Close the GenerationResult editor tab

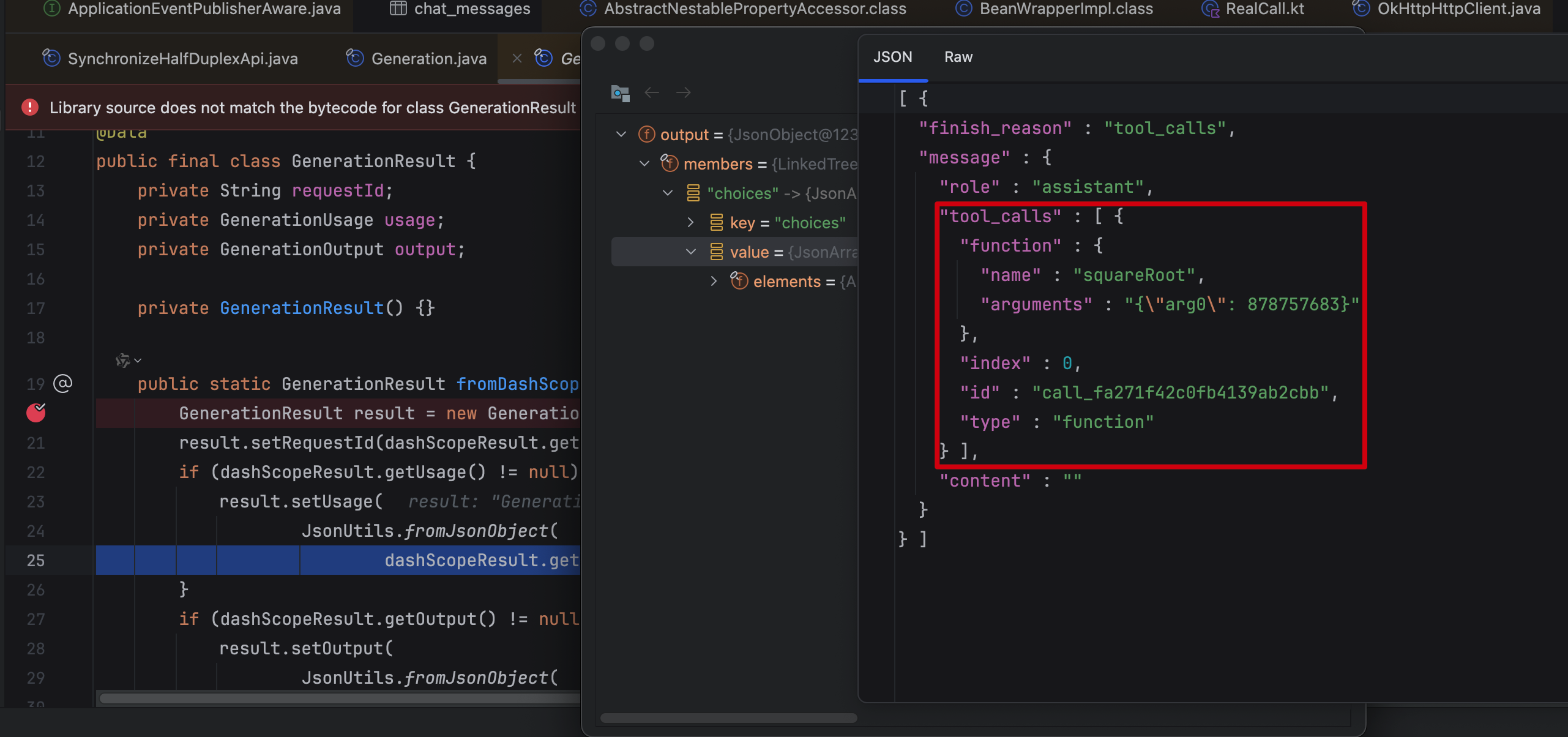pos(517,59)
